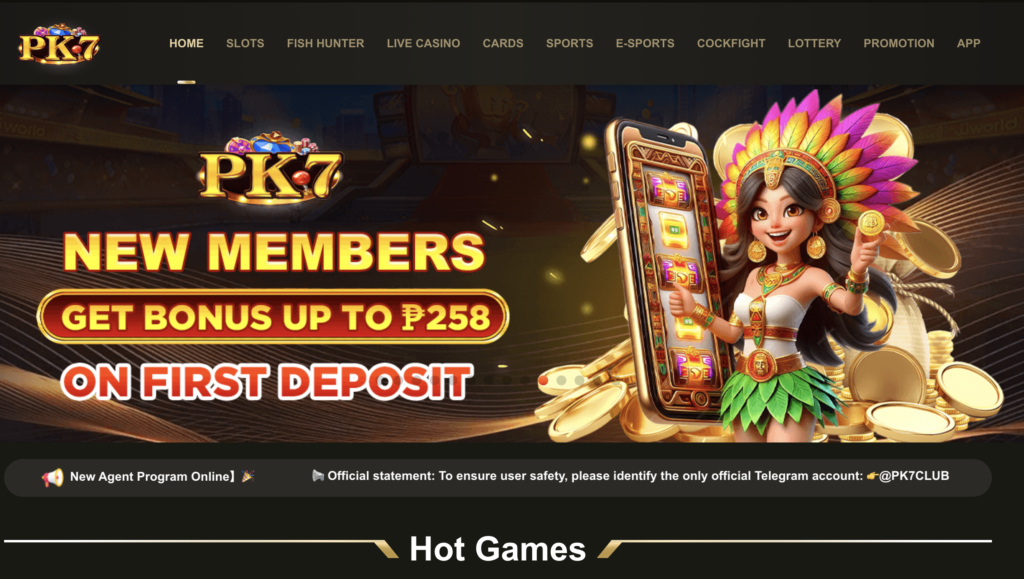Select the LOTTERY menu item
This screenshot has width=1024, height=579.
(814, 43)
